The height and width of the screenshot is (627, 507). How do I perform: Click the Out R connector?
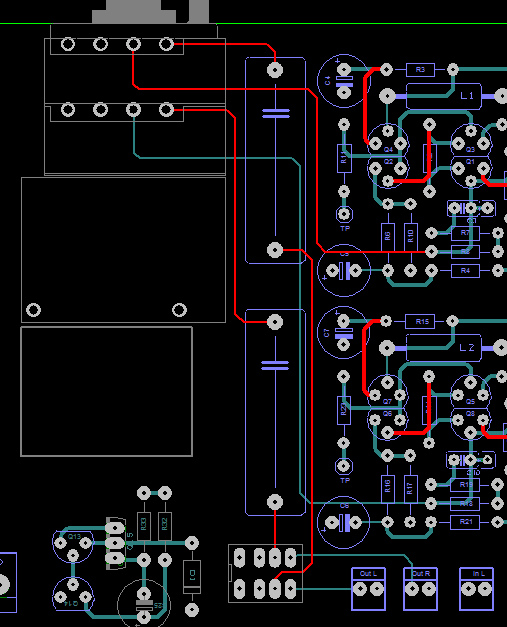pyautogui.click(x=420, y=589)
